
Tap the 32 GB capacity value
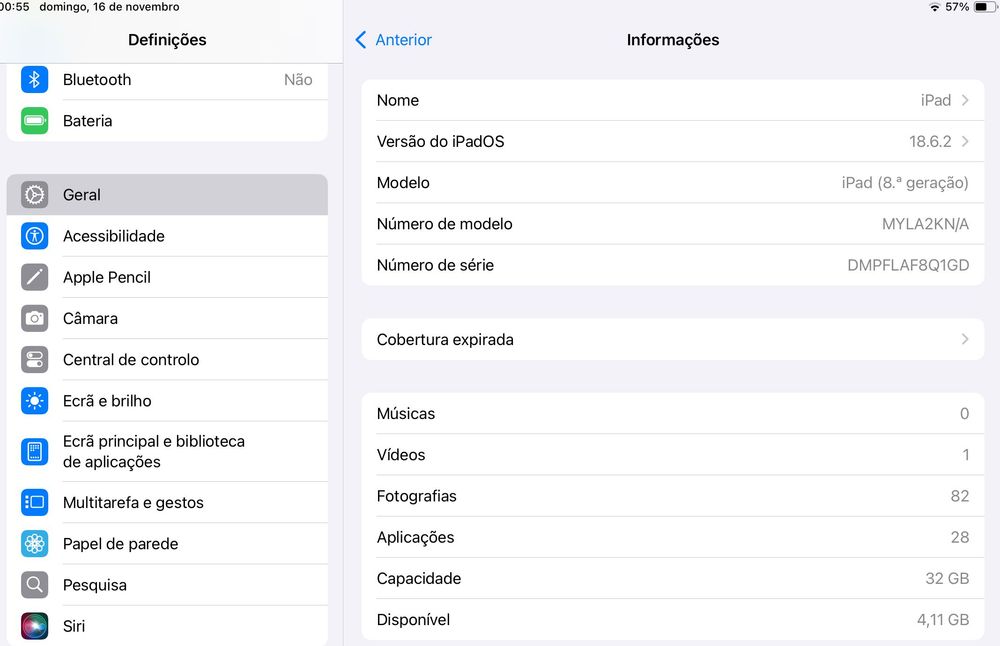pos(947,578)
